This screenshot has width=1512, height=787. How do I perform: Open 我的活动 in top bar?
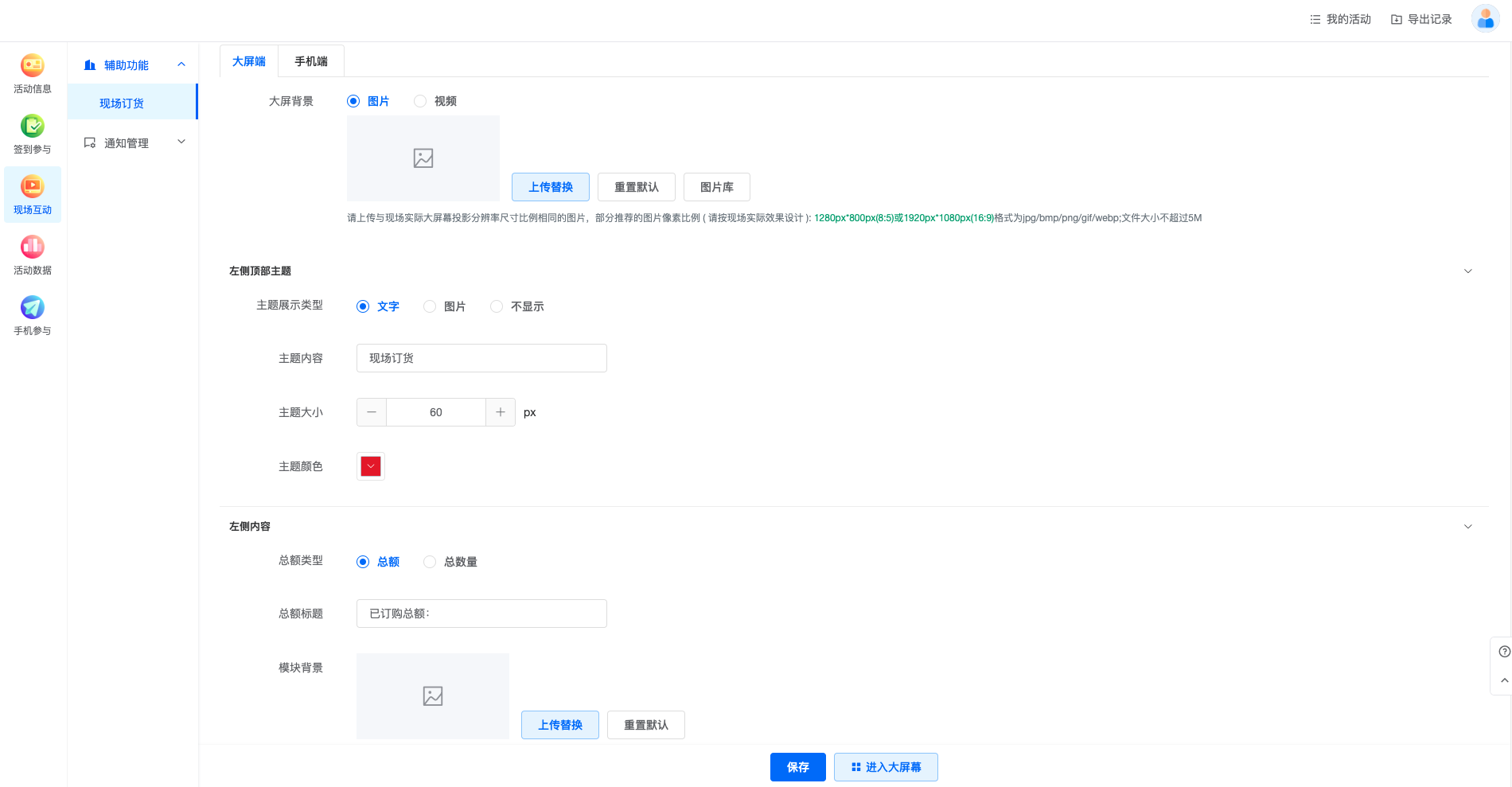pos(1340,19)
